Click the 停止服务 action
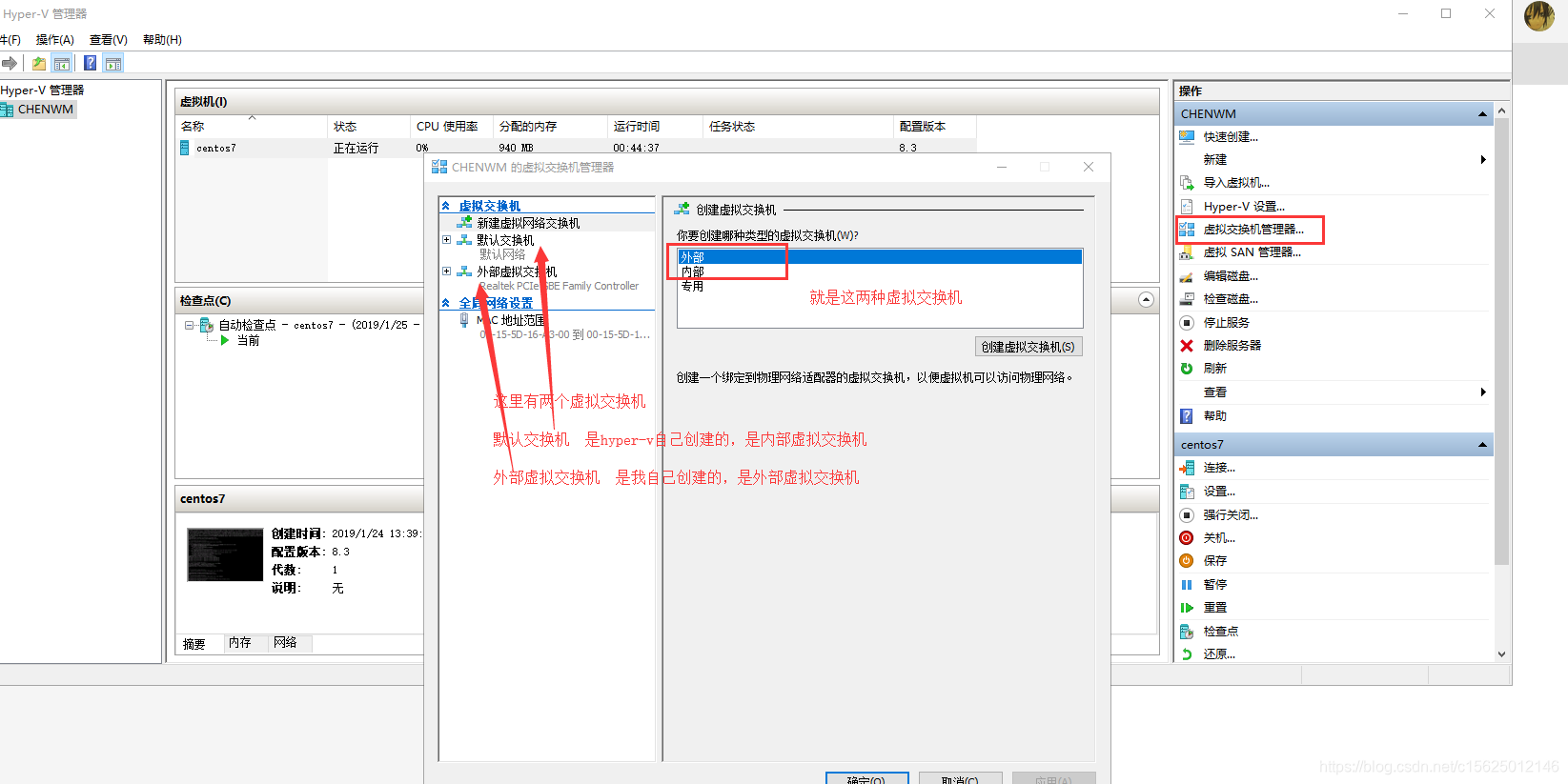Screen dimensions: 1568x784 coord(1226,323)
